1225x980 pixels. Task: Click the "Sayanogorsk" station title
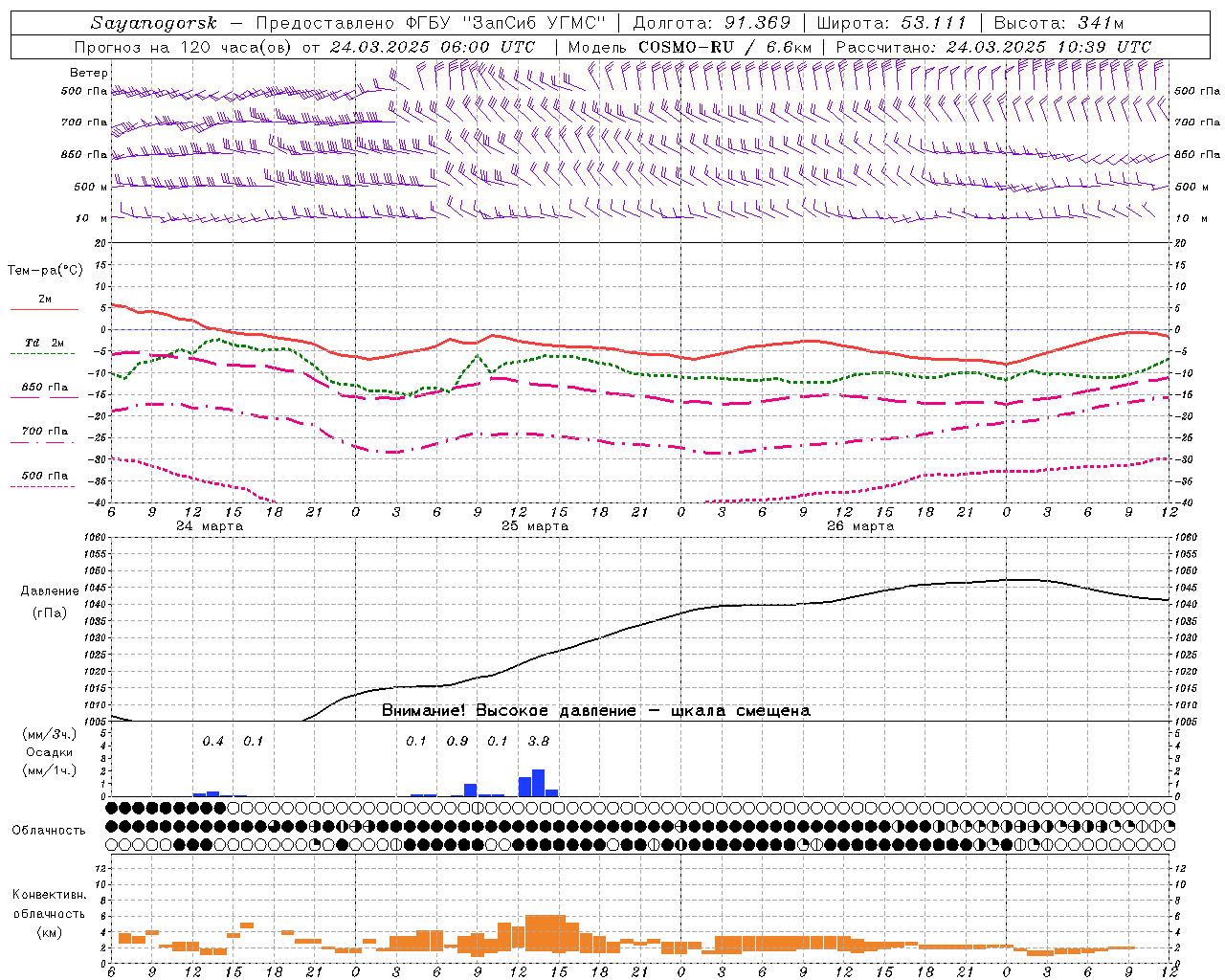tap(153, 23)
